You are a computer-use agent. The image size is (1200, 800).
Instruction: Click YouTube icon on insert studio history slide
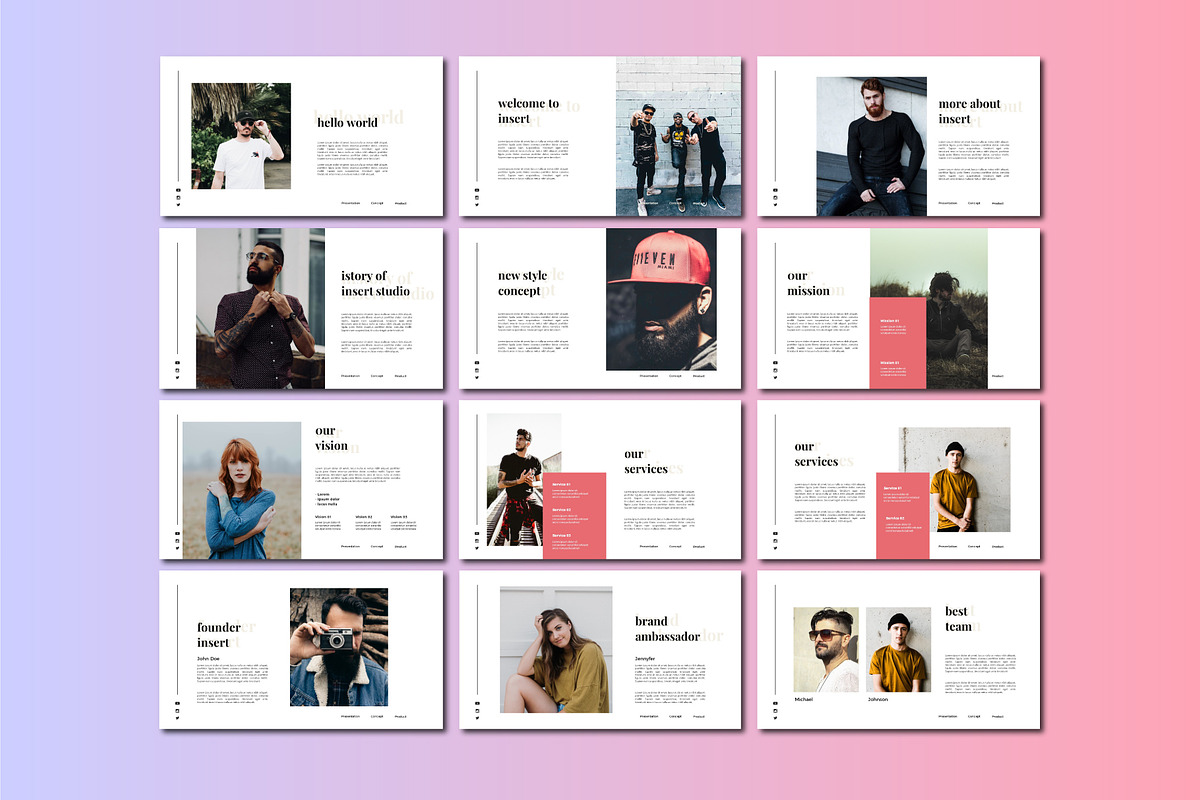coord(178,363)
